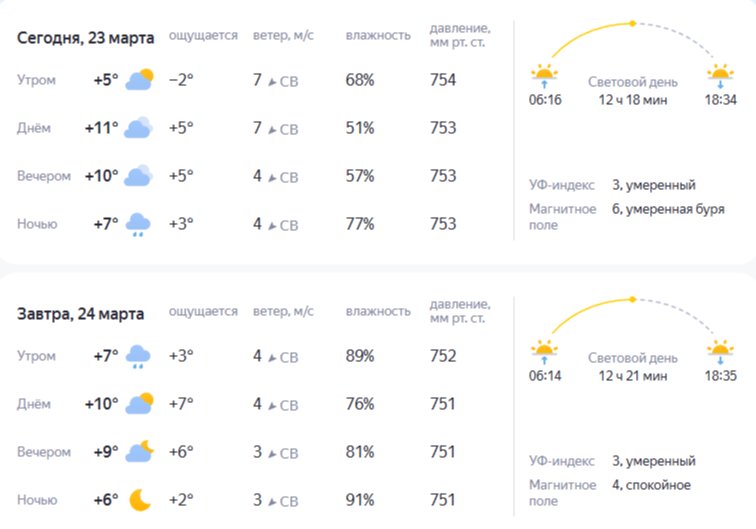Screen dimensions: 756x529
Task: Click tomorrow's evening cloud and moon icon
Action: coord(139,452)
